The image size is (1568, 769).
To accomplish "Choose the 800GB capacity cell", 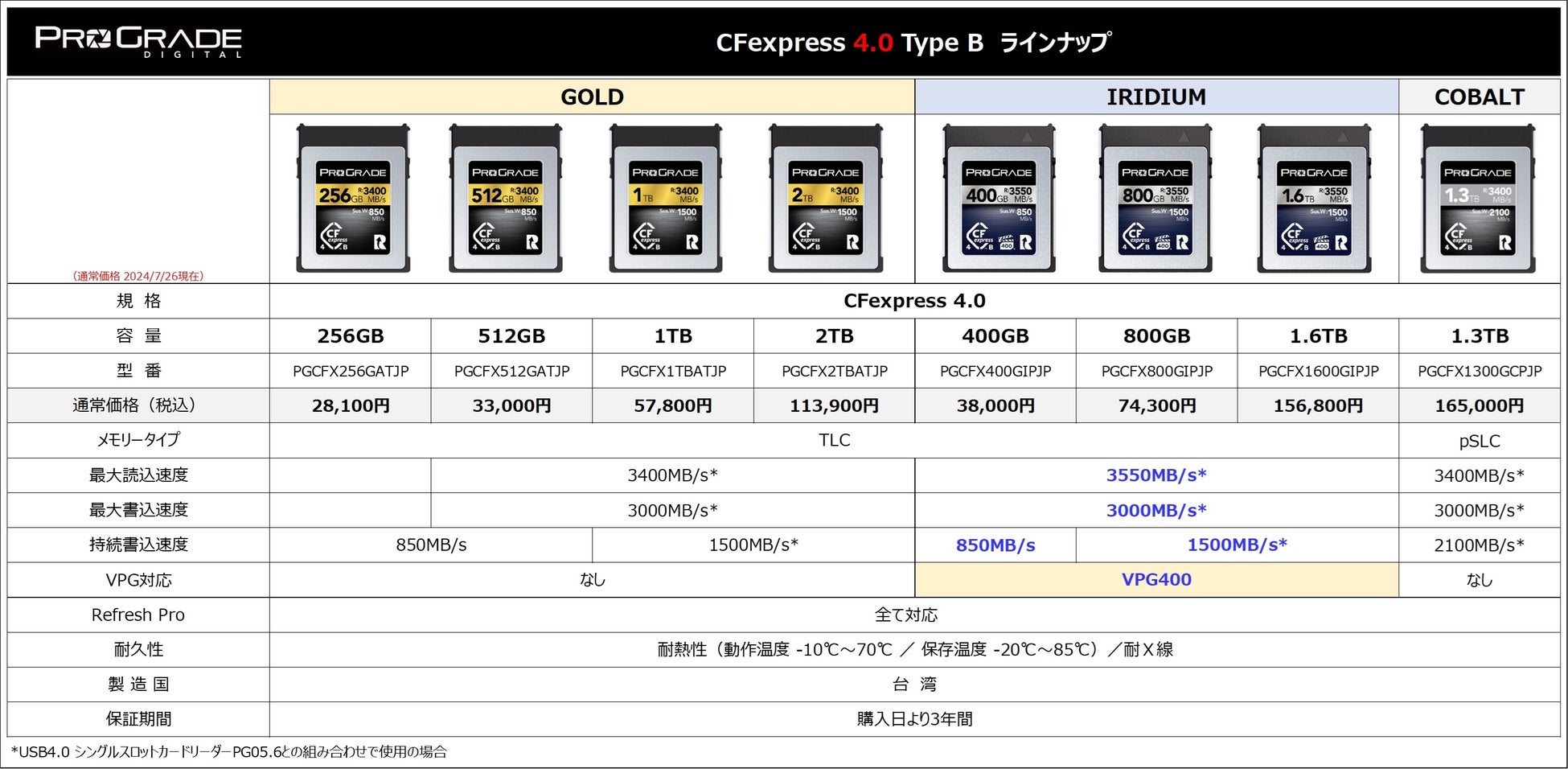I will (1156, 335).
